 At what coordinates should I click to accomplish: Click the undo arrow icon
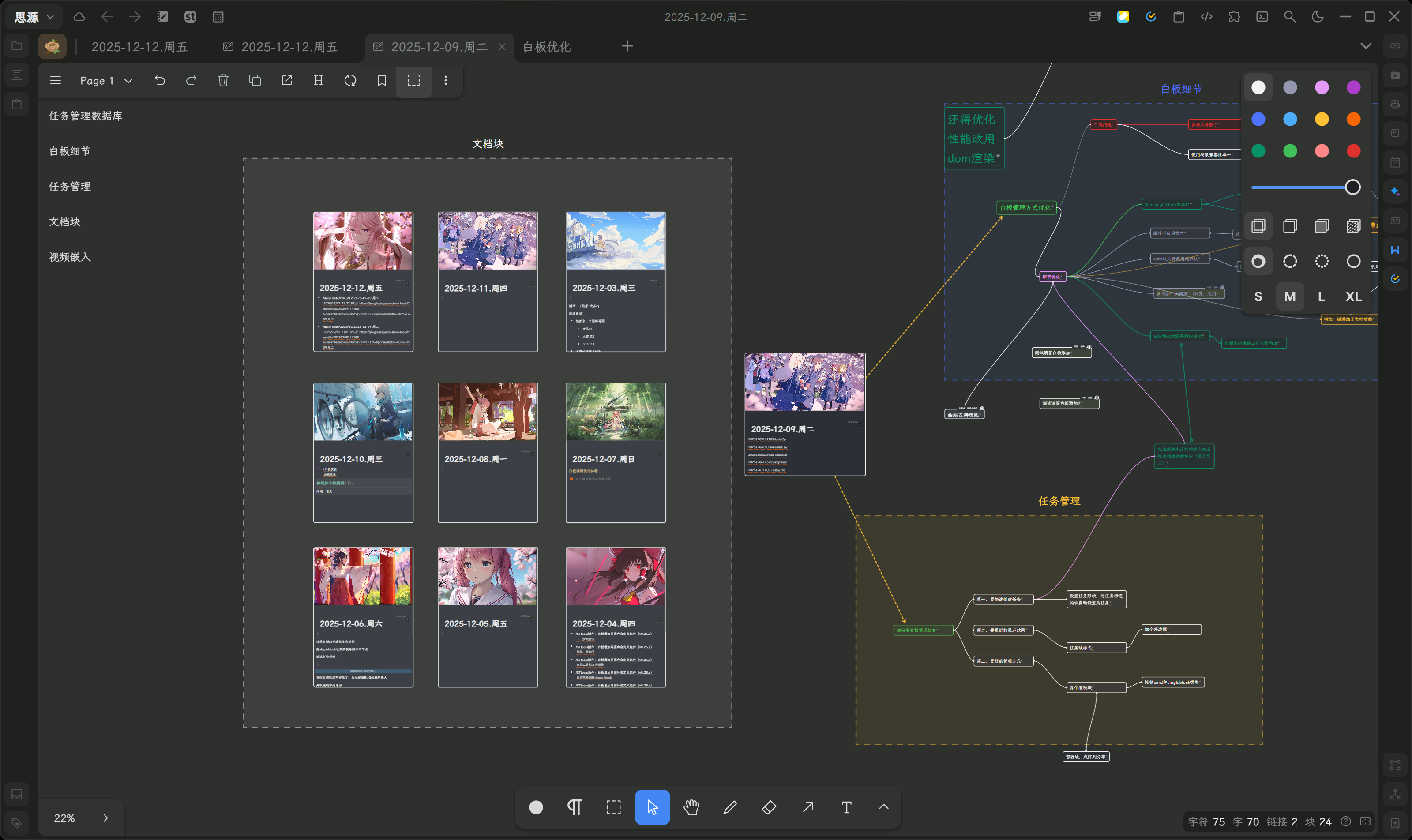point(160,80)
